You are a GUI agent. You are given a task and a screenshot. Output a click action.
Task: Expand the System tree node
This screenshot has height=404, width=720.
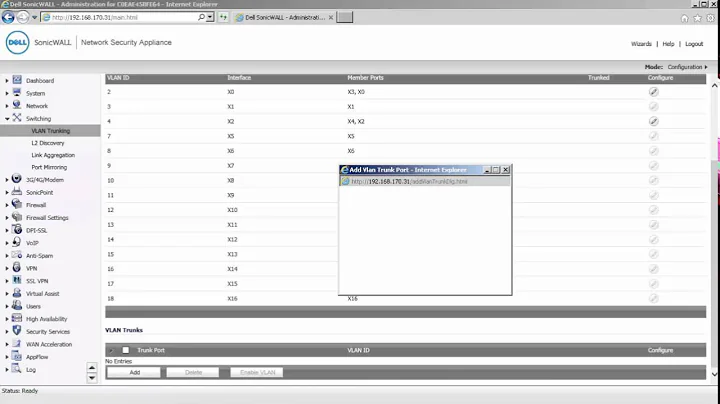coord(7,93)
